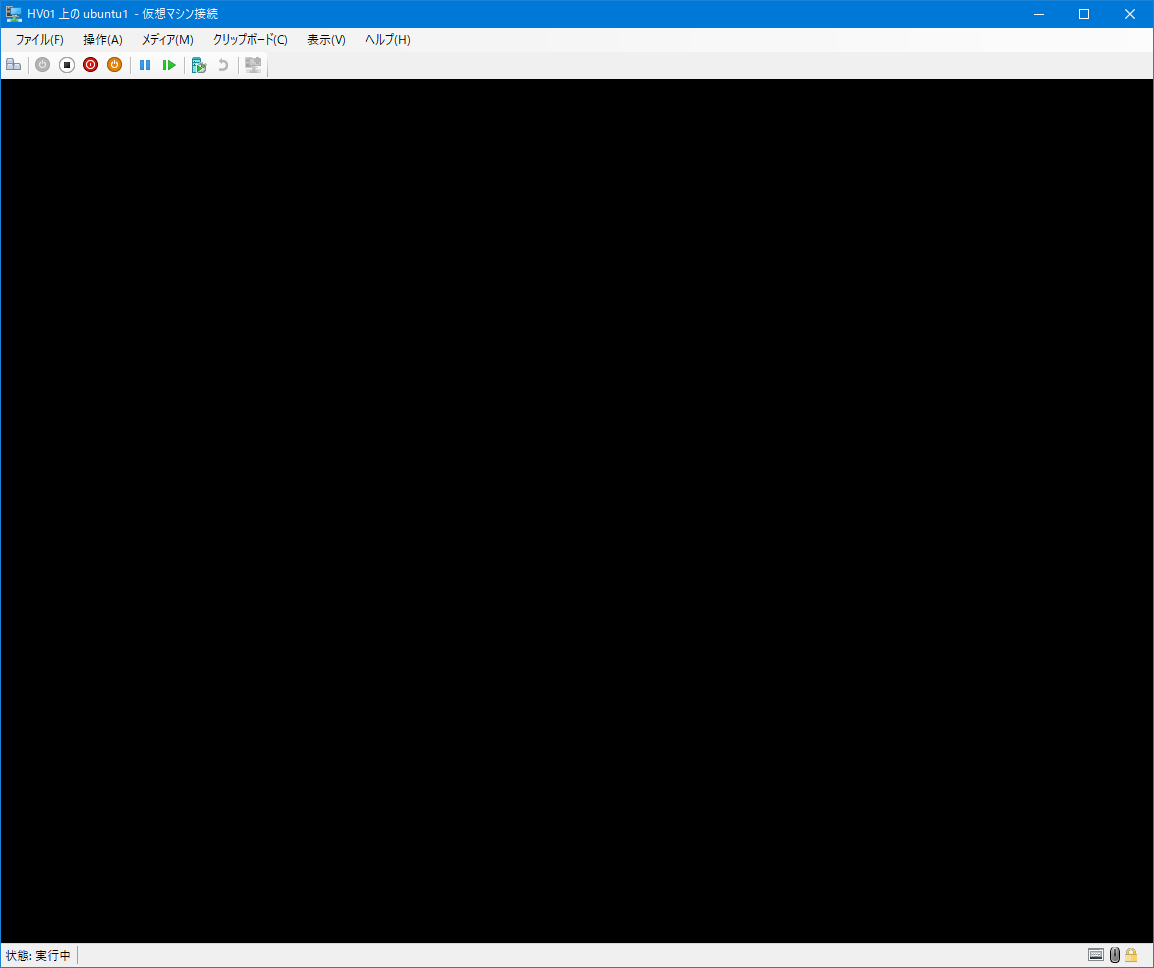Shut down the guest OS

(x=90, y=64)
